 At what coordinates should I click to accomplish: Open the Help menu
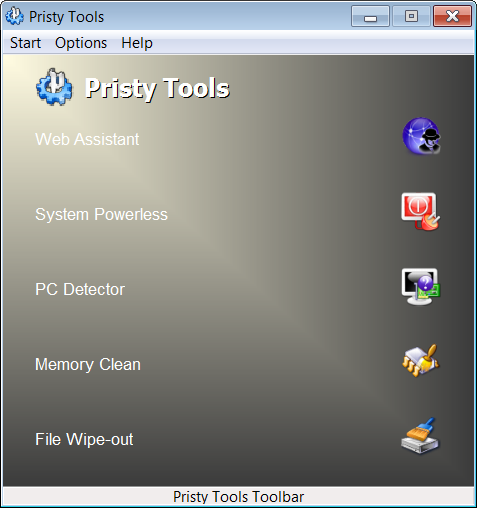tap(137, 43)
